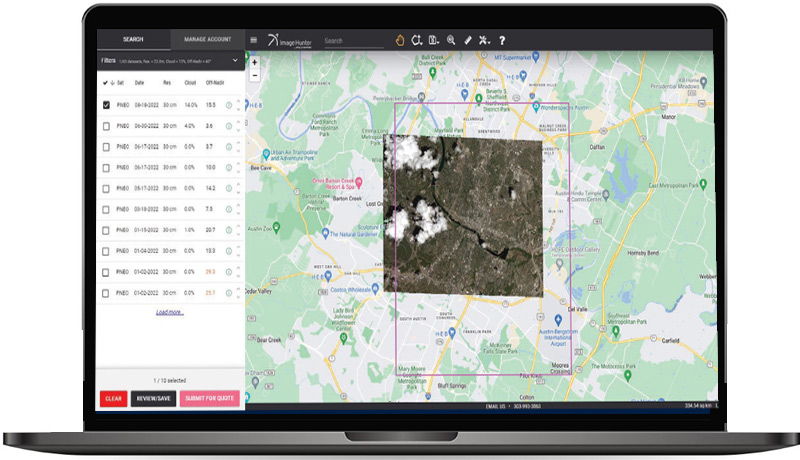Open the help question mark icon

502,40
